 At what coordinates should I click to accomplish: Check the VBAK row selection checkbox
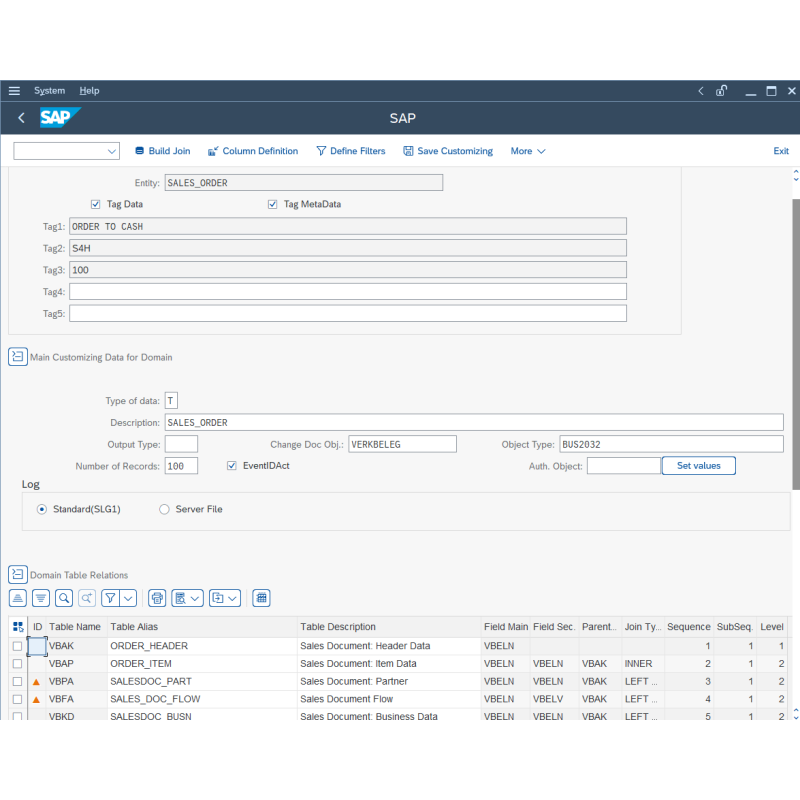click(17, 646)
